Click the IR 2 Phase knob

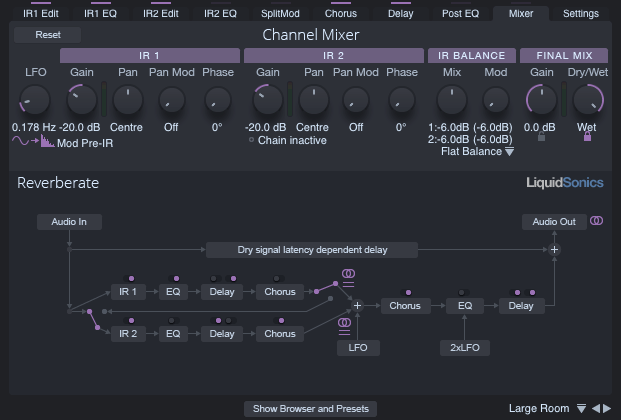click(402, 100)
